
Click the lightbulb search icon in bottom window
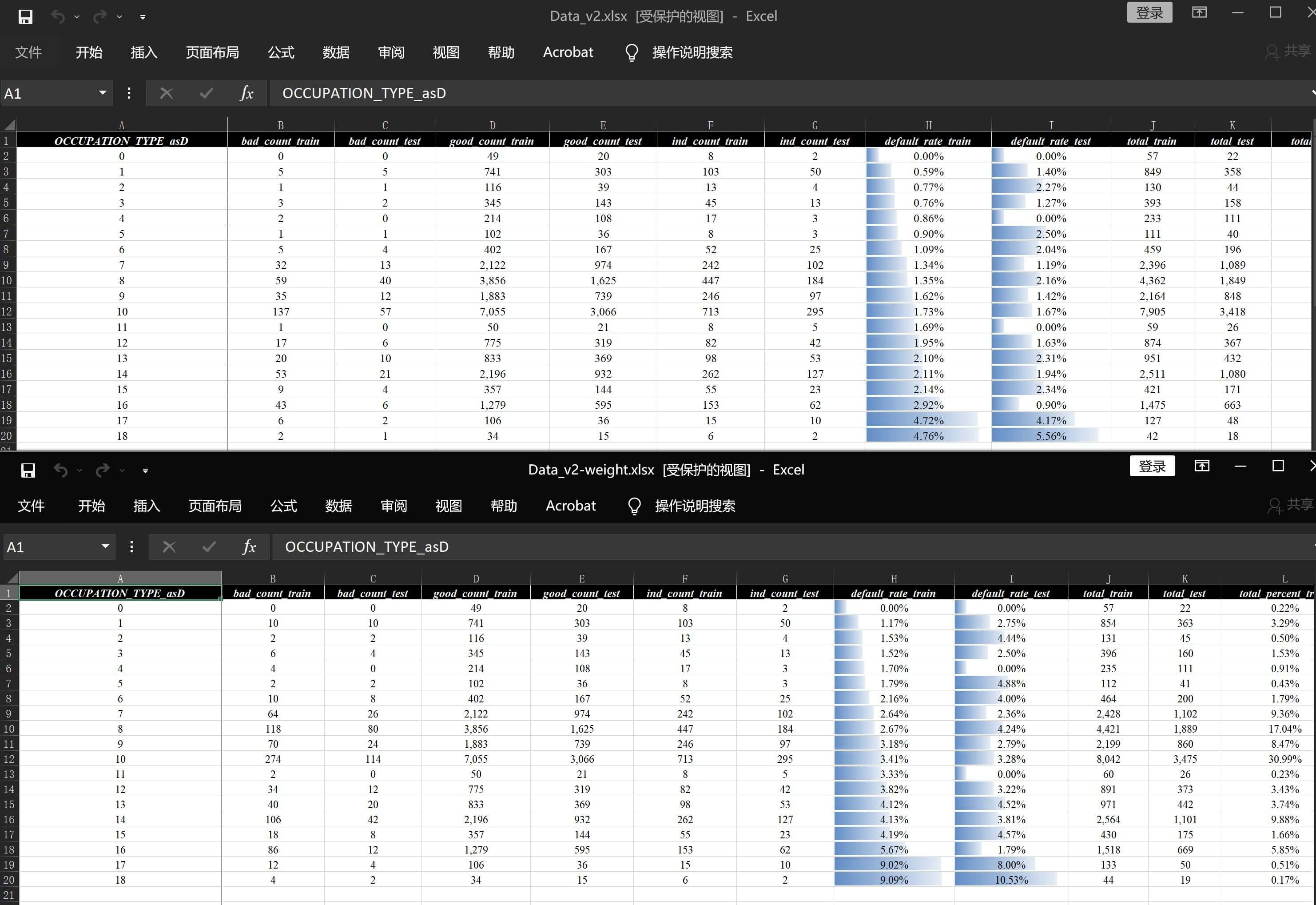click(634, 506)
